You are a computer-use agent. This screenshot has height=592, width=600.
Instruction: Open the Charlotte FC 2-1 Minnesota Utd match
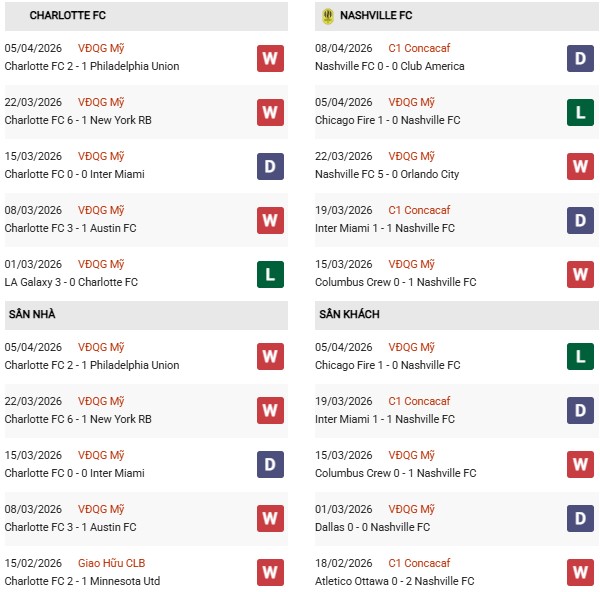[x=82, y=581]
